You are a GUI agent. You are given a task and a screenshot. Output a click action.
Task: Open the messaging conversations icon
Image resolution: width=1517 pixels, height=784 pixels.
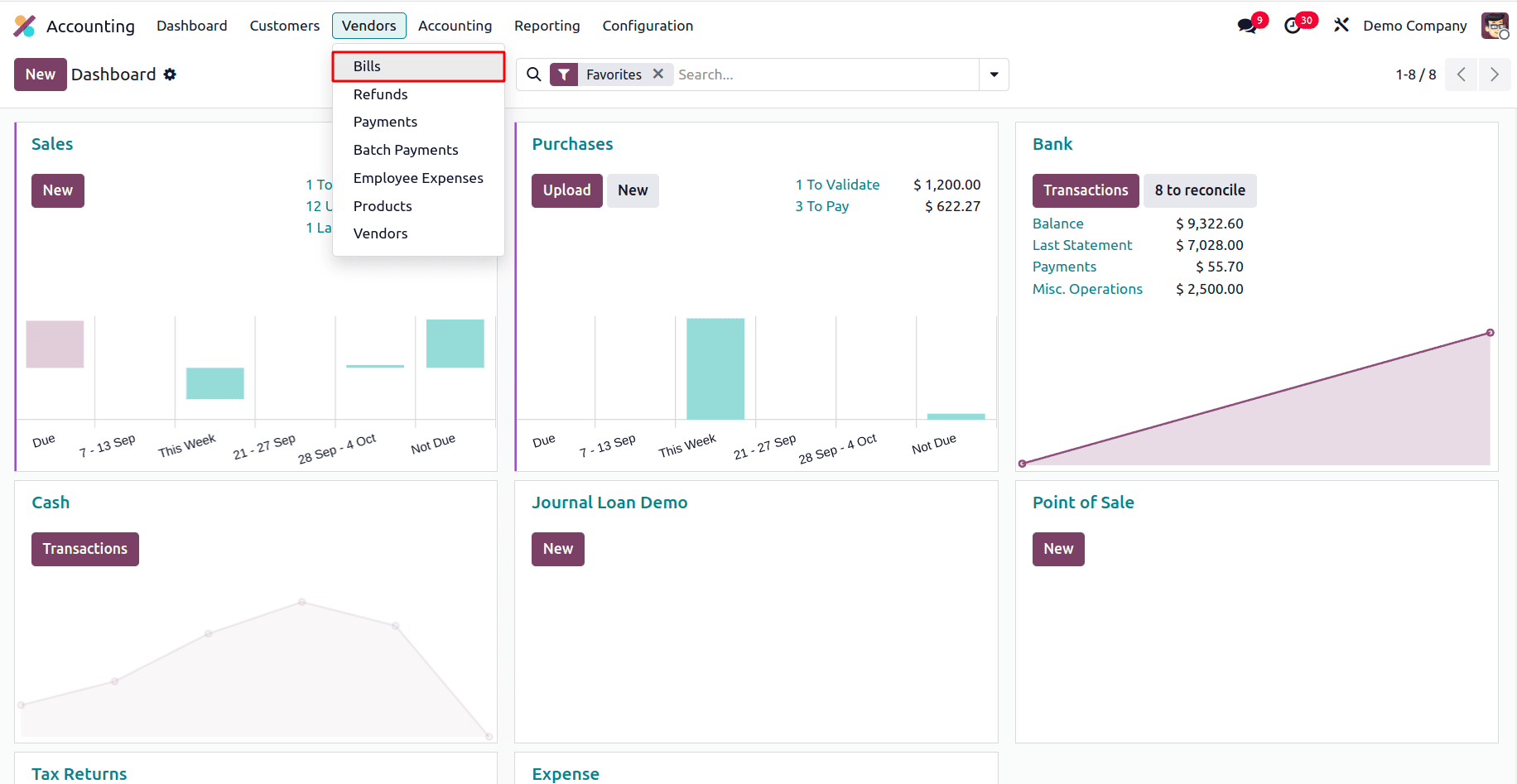[x=1246, y=25]
